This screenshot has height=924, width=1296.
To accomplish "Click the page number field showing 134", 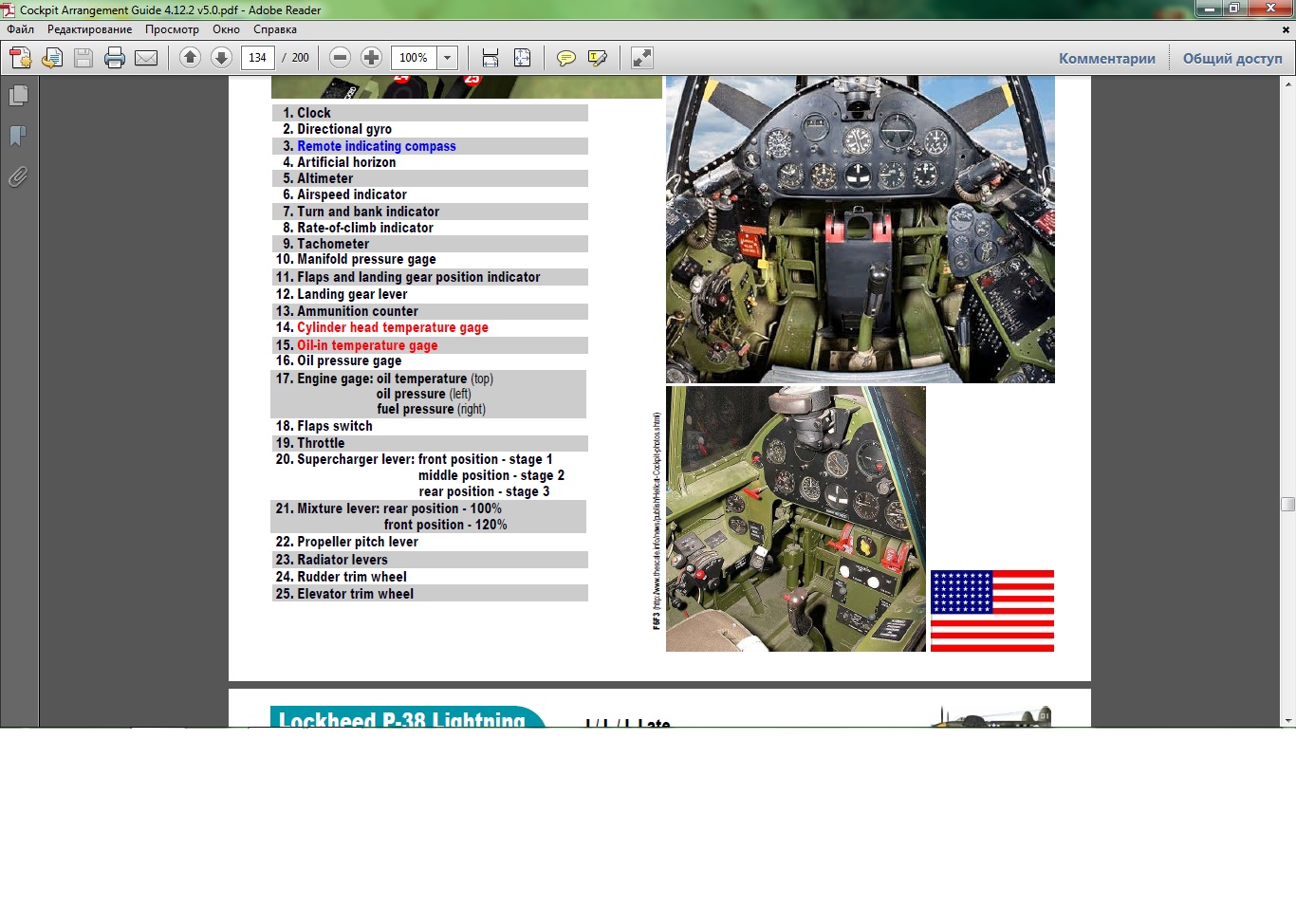I will point(258,58).
